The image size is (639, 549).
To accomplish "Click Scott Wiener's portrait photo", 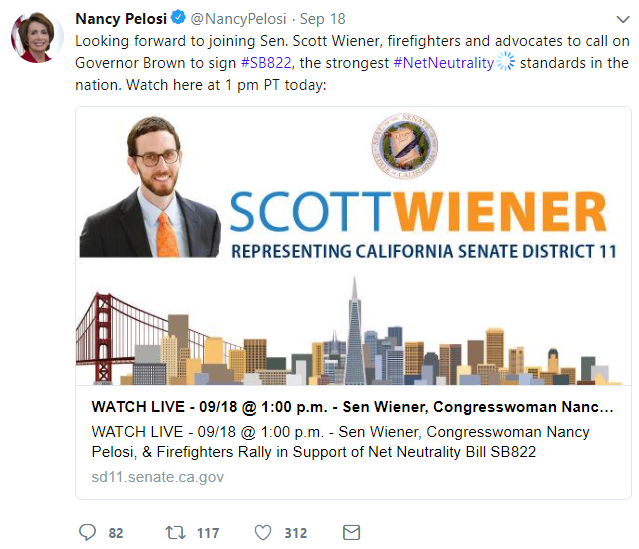I will [x=150, y=187].
